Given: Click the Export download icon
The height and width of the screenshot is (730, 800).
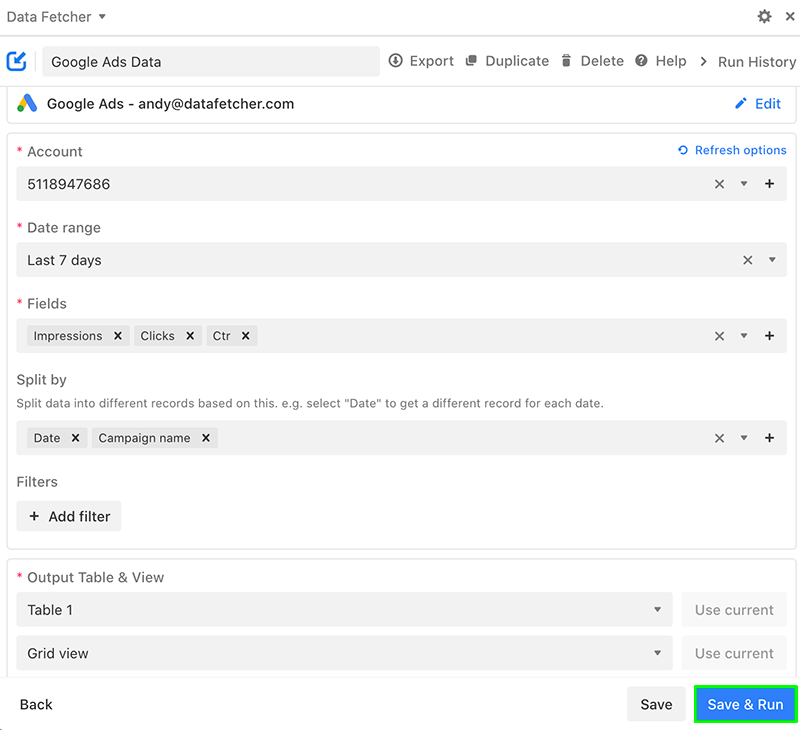Looking at the screenshot, I should tap(395, 61).
